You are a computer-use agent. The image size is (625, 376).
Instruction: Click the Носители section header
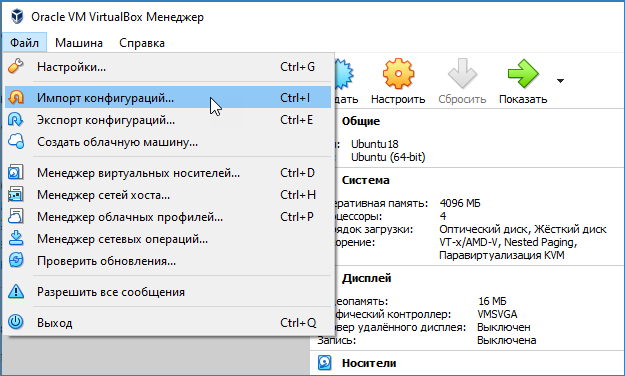[369, 363]
